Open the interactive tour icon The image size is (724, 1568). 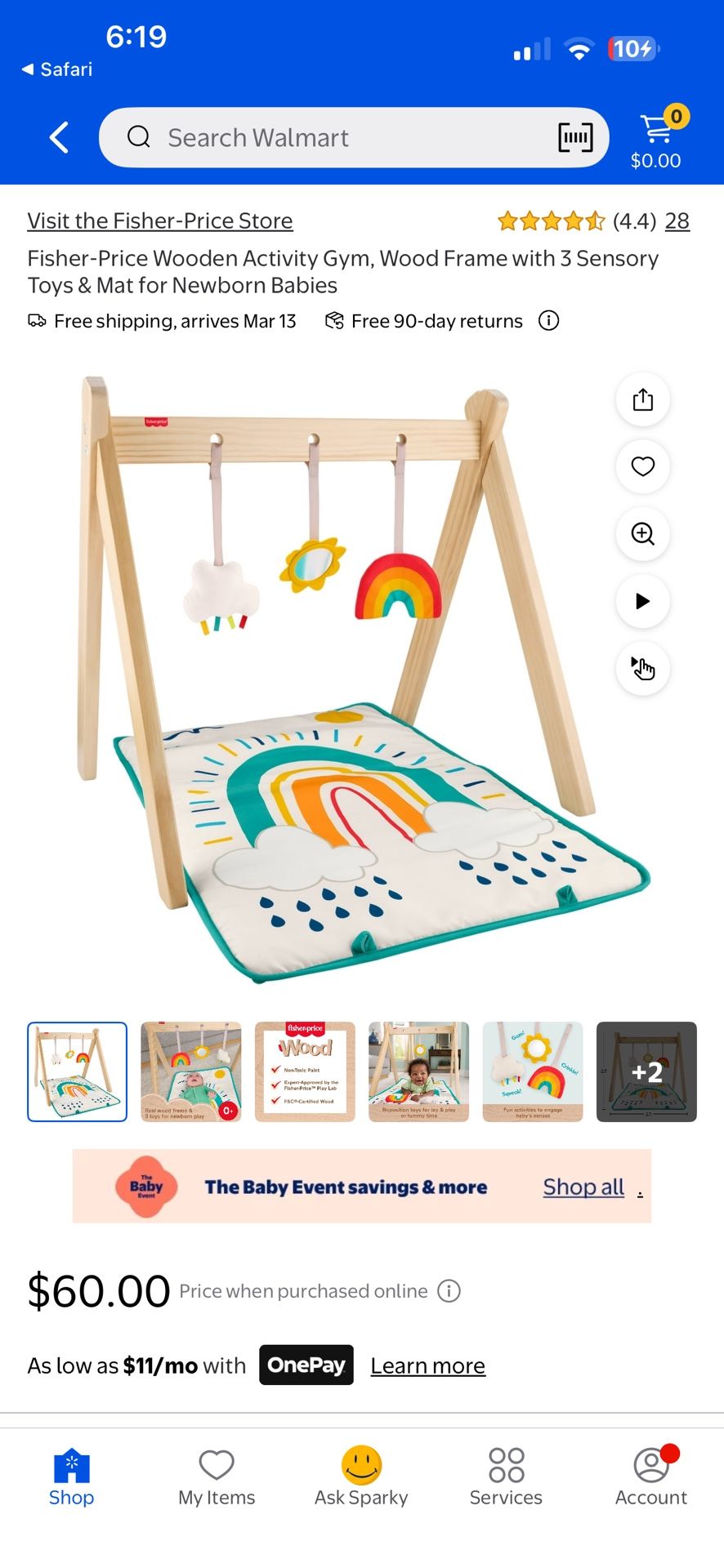[x=643, y=668]
